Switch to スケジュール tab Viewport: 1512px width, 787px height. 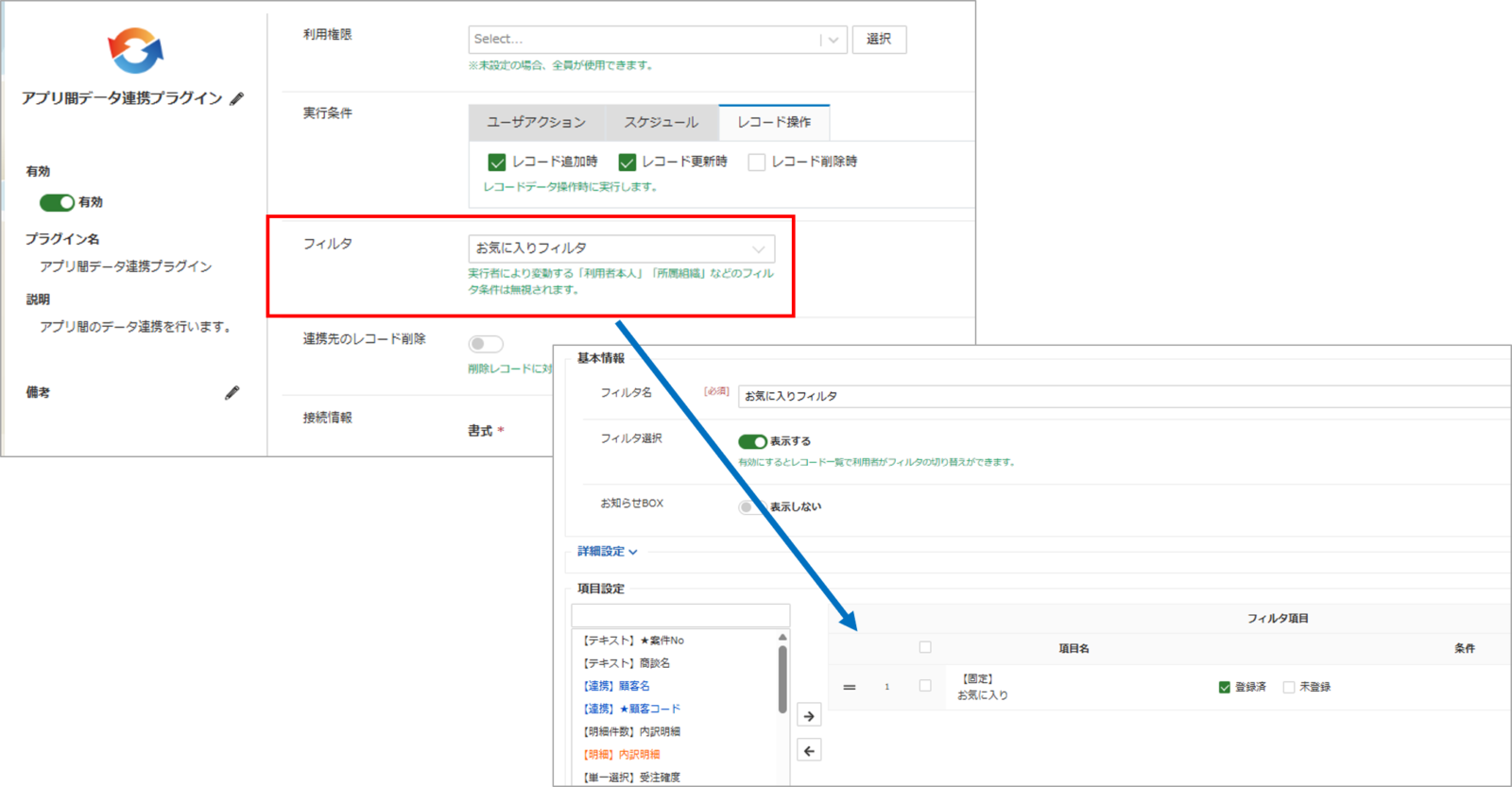coord(661,122)
